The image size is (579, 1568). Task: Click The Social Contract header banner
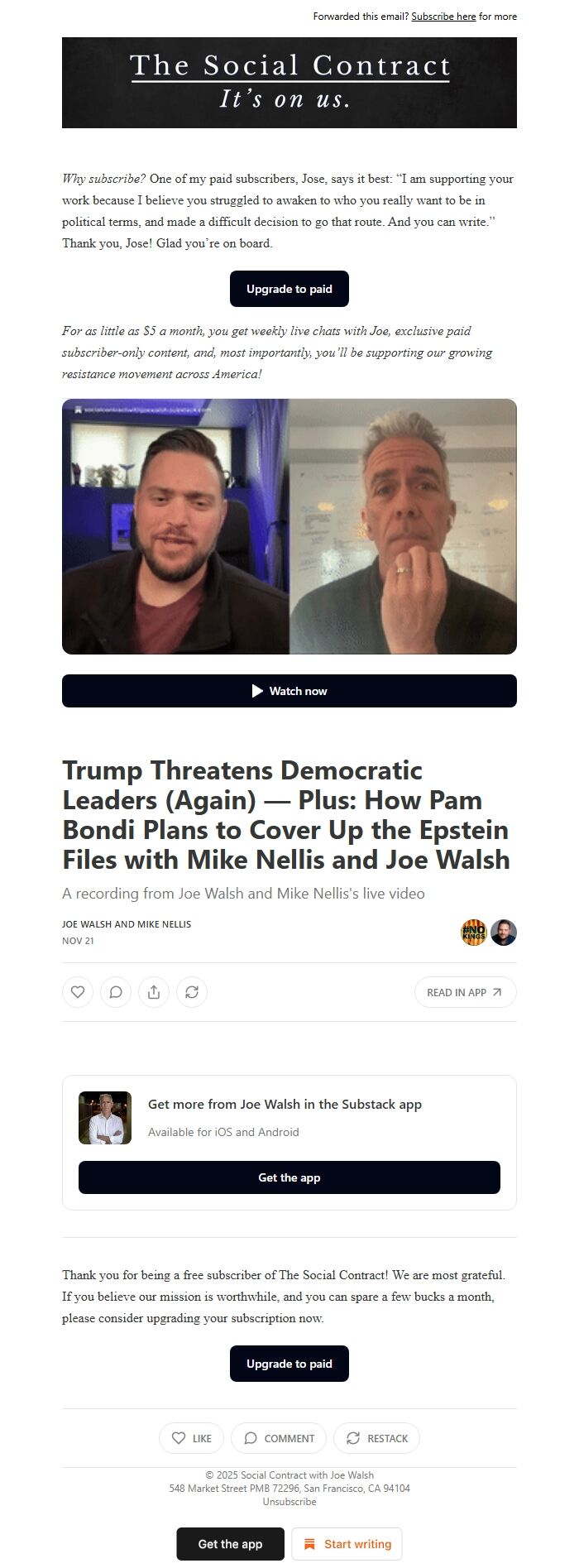[289, 83]
